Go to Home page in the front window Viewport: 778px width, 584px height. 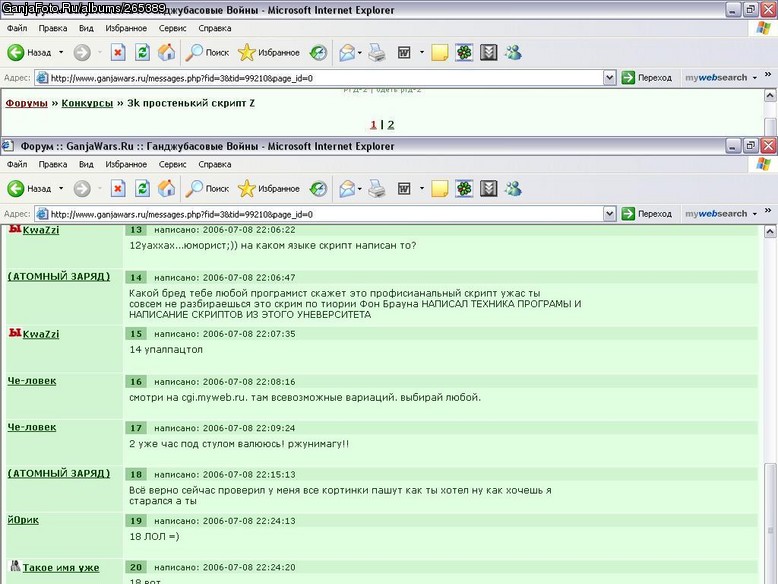click(167, 189)
